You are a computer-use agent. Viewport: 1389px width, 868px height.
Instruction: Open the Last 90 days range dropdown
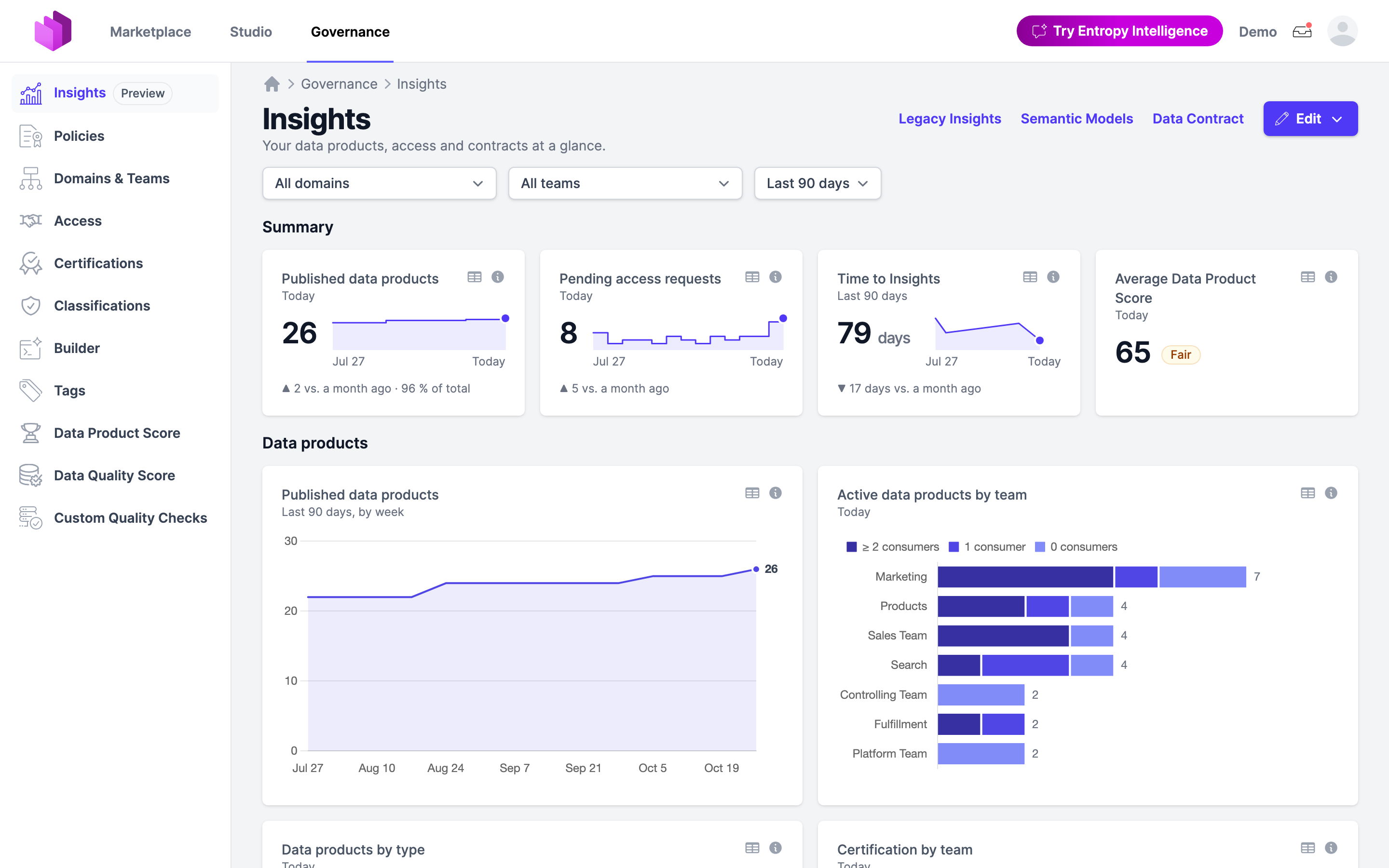tap(817, 183)
